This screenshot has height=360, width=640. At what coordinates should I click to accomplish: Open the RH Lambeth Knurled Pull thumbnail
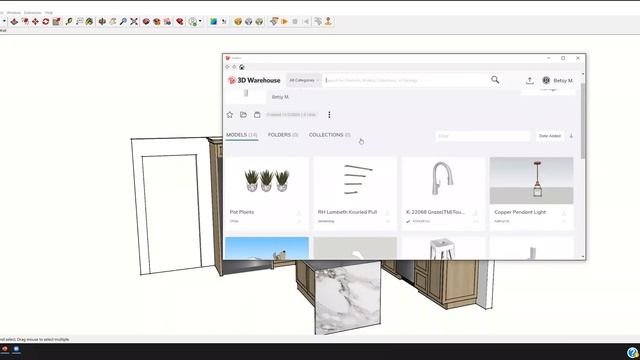click(355, 180)
